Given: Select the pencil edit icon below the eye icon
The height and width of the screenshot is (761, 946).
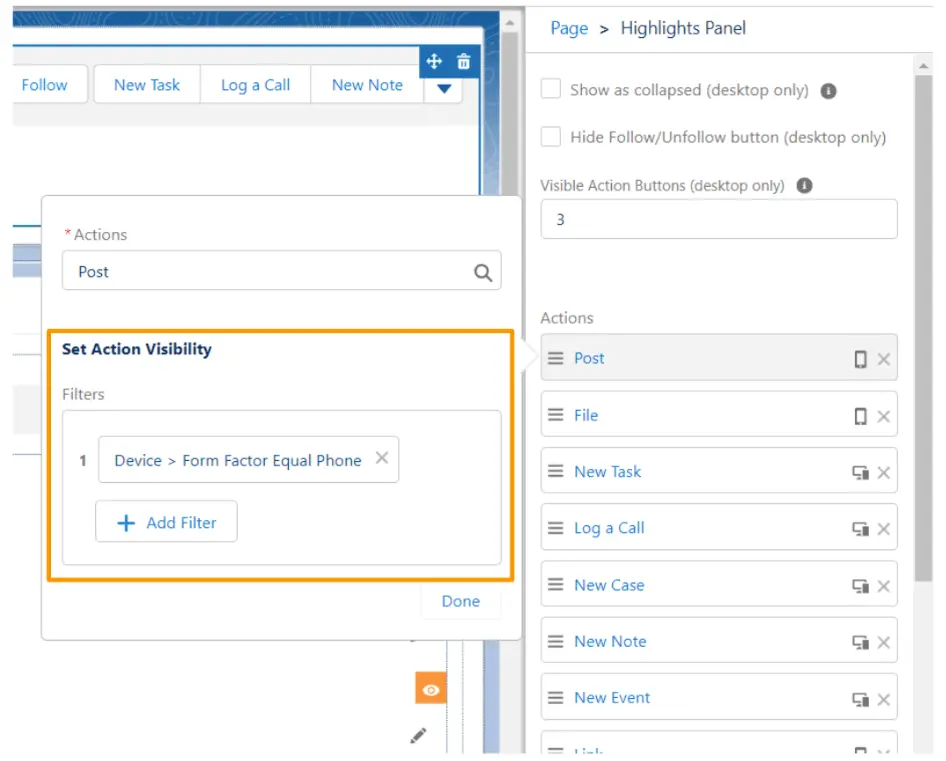Looking at the screenshot, I should click(x=418, y=735).
